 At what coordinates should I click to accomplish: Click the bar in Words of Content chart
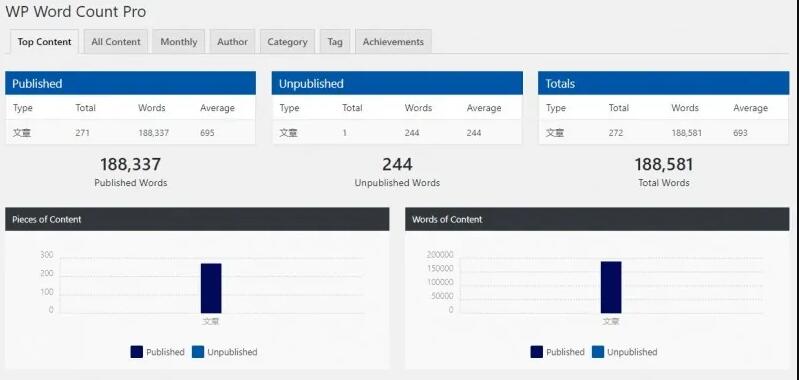(x=611, y=287)
